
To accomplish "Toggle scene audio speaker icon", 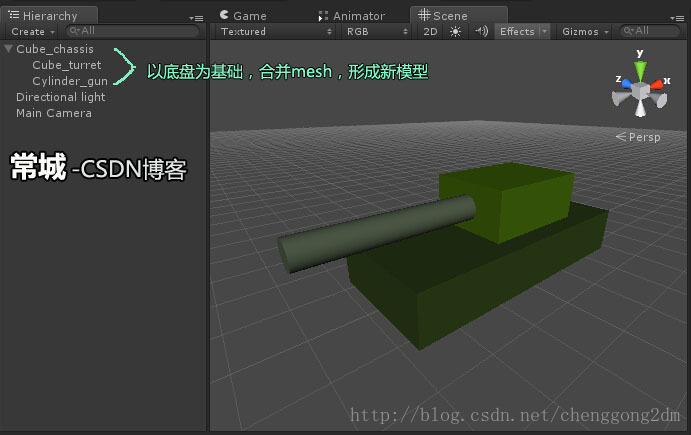I will (481, 31).
